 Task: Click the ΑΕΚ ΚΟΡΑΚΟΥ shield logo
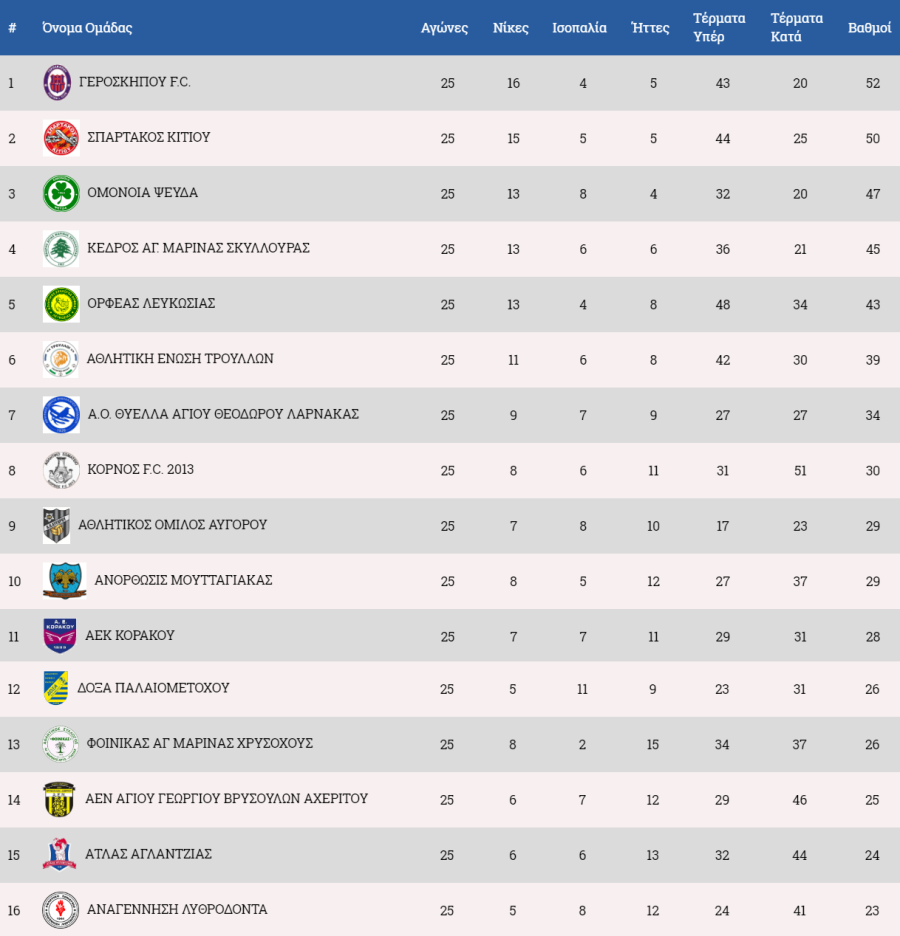(x=60, y=636)
